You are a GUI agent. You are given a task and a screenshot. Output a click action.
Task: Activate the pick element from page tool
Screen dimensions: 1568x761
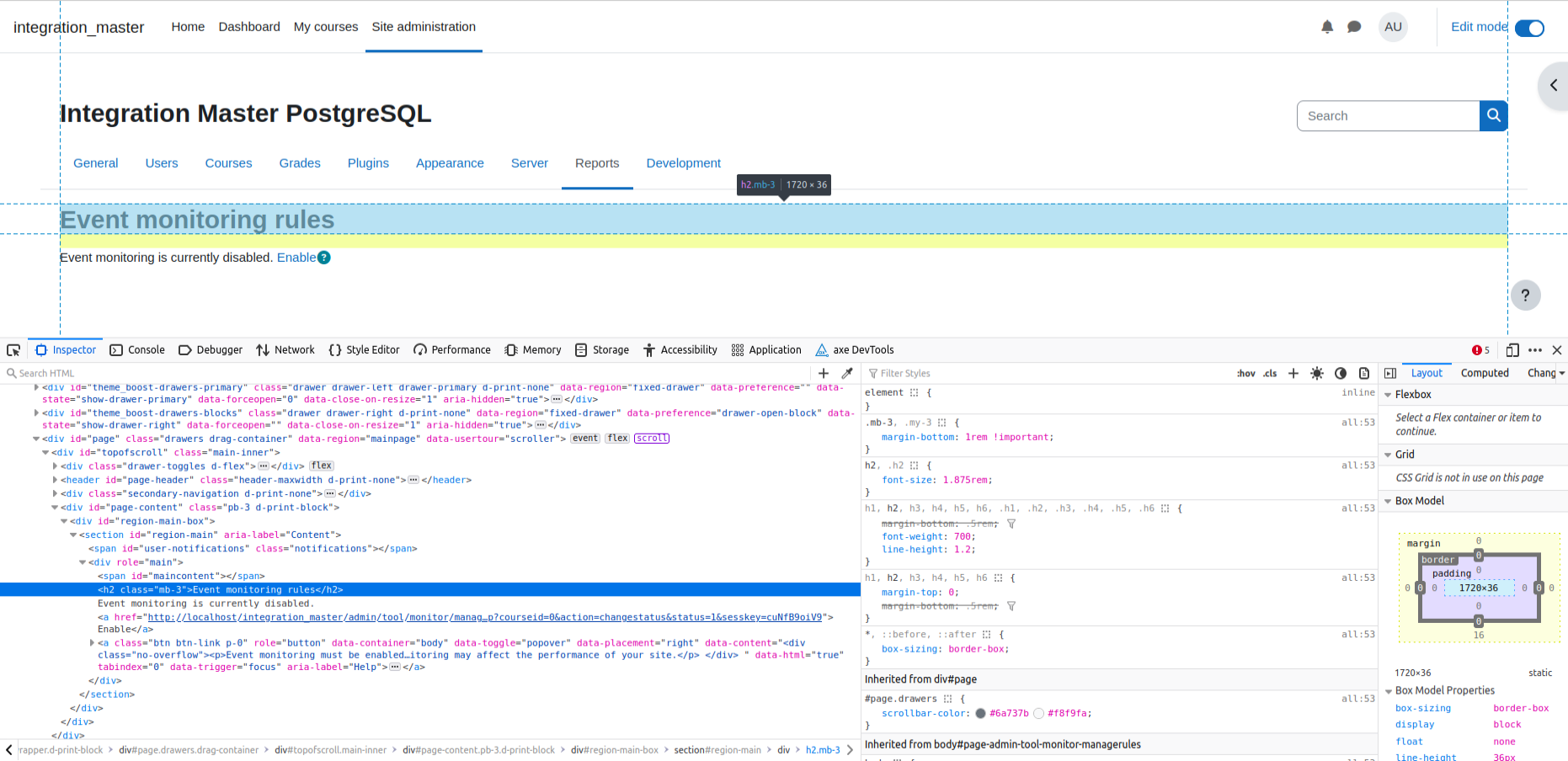tap(13, 350)
